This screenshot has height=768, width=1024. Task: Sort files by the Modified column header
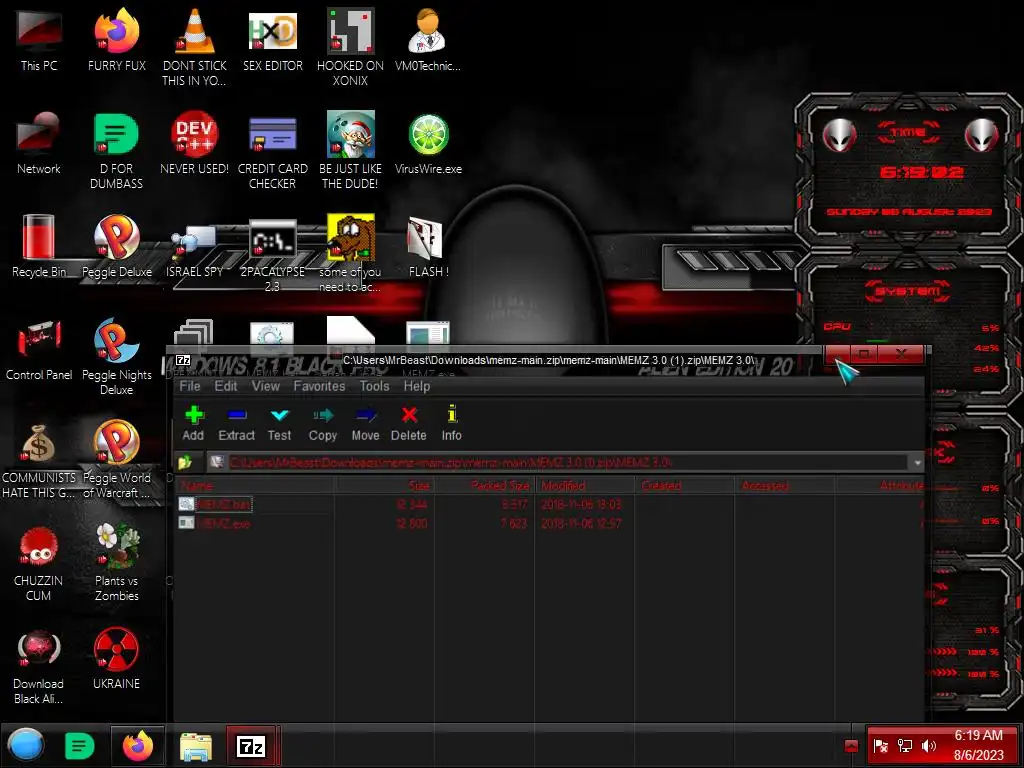click(x=586, y=485)
